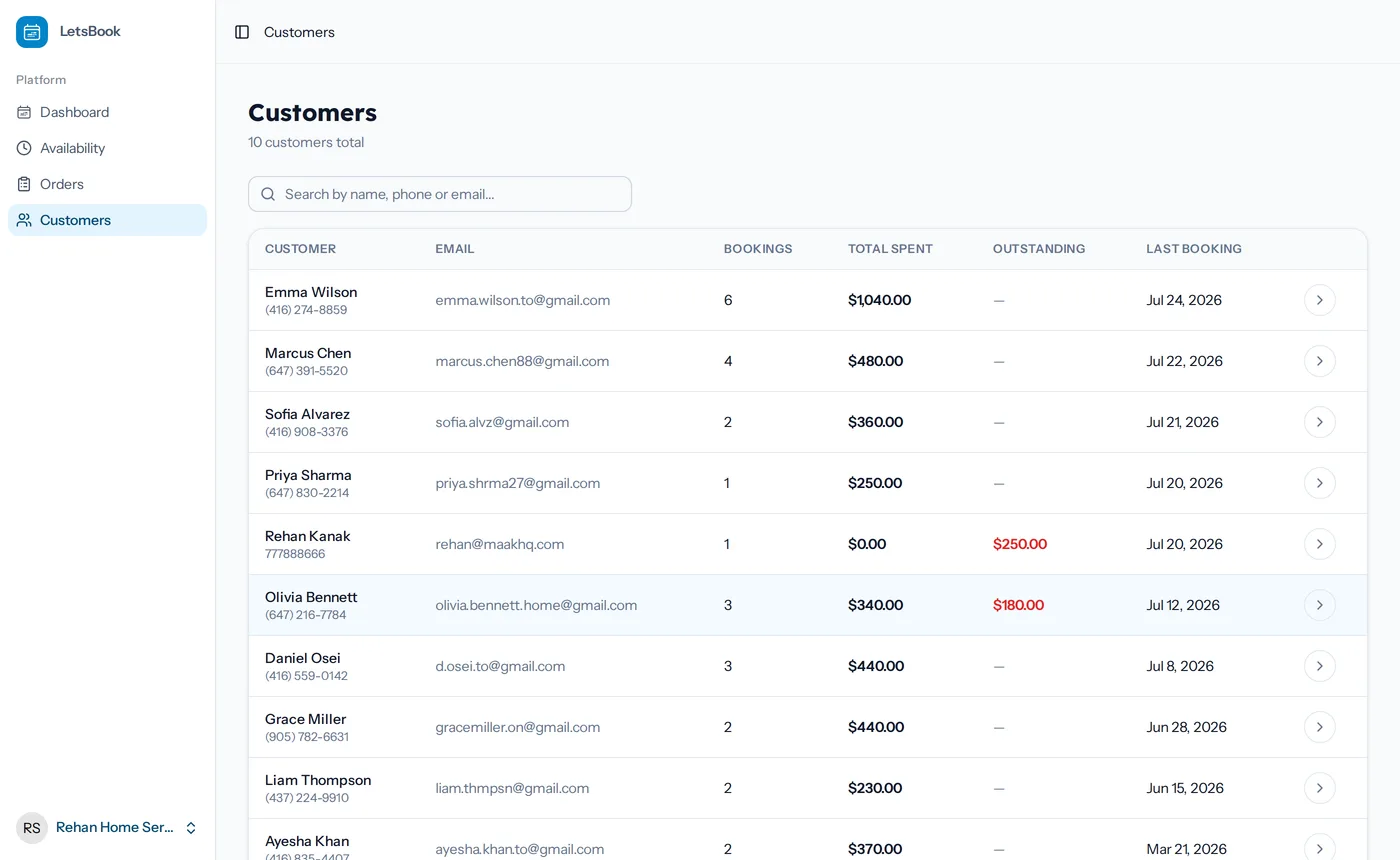
Task: Click email sofia.alvz@gmail.com
Action: pos(502,422)
